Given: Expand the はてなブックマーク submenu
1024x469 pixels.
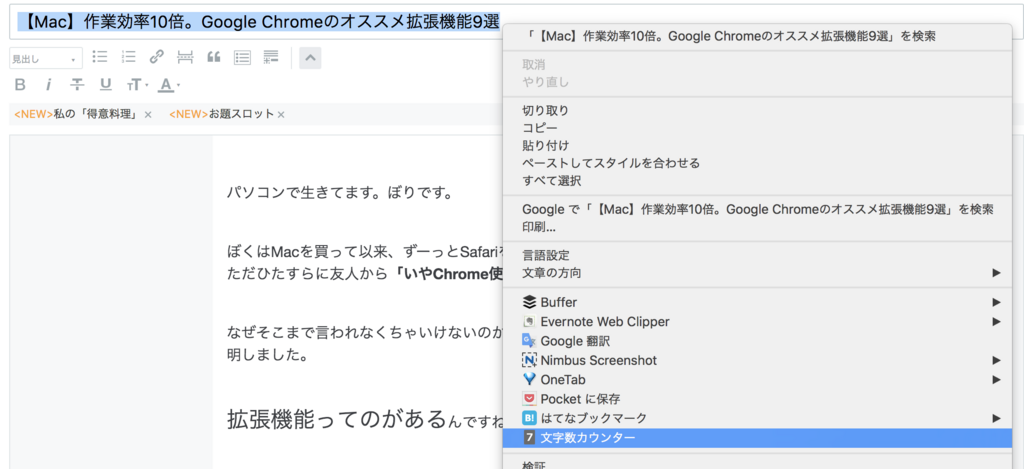Looking at the screenshot, I should 757,418.
